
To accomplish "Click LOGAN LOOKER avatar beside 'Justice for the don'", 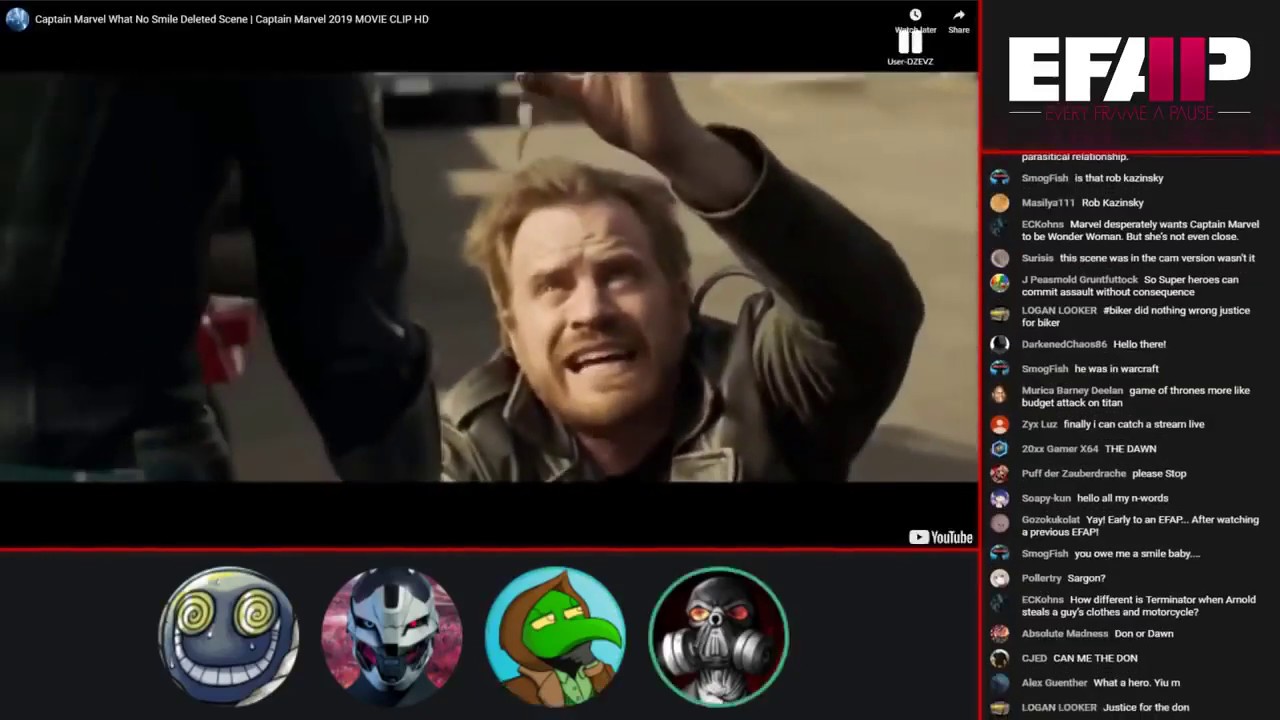I will click(999, 708).
